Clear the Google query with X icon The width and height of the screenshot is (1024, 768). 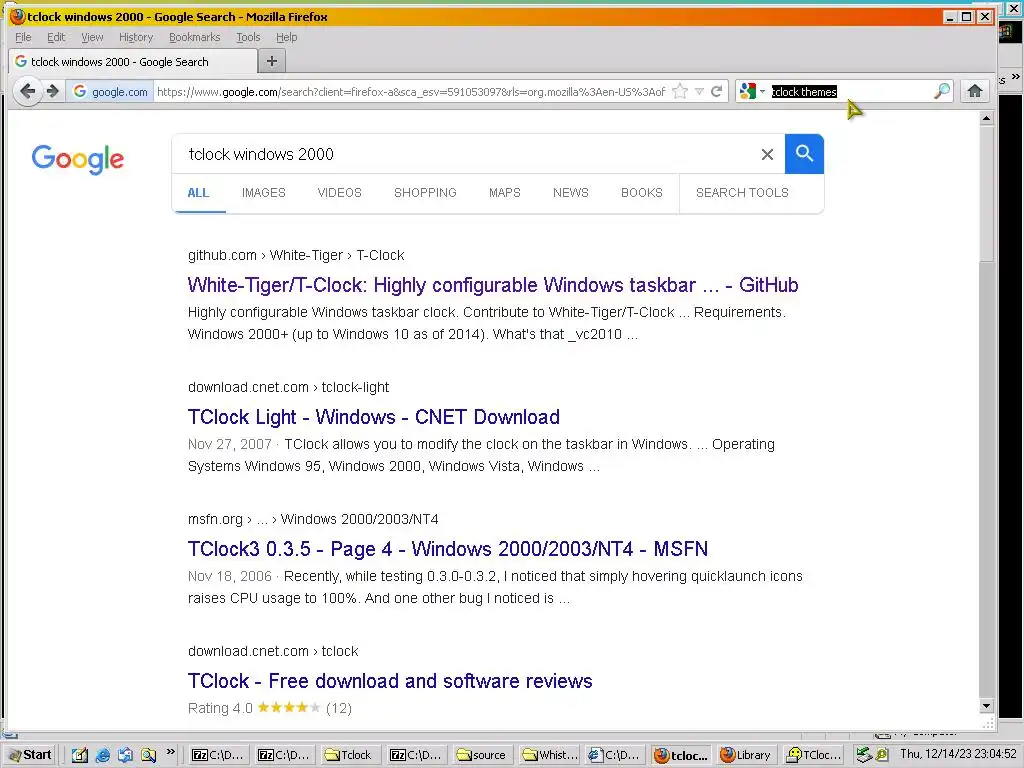(x=767, y=154)
